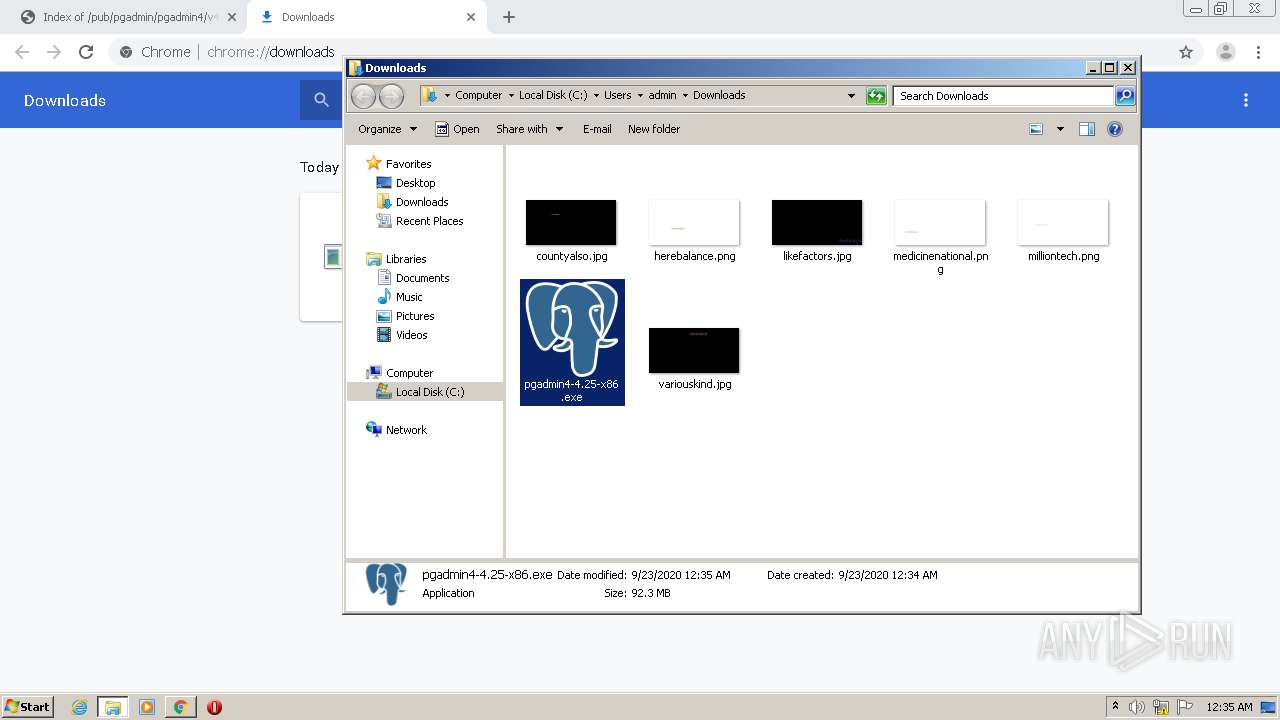Expand the views options dropdown arrow
This screenshot has width=1280, height=720.
(1060, 129)
